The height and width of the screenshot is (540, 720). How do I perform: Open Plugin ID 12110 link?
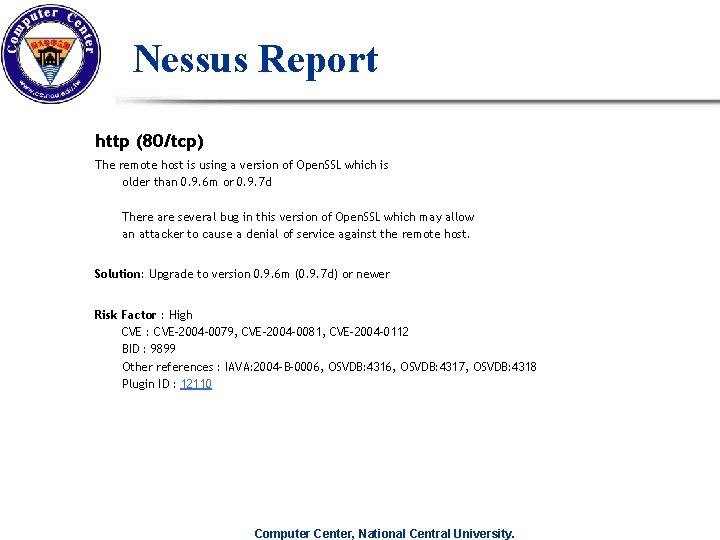(x=196, y=384)
